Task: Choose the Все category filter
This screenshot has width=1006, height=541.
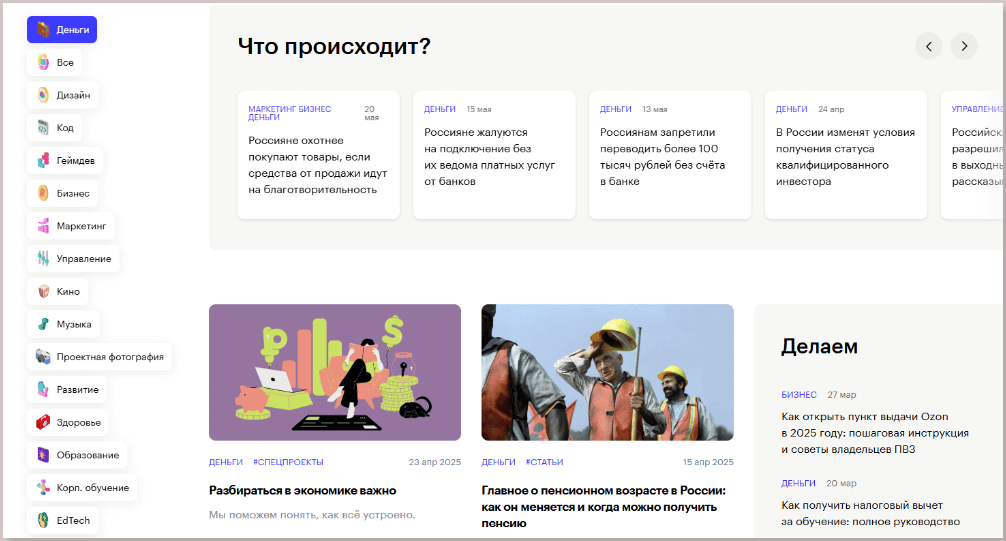Action: click(x=55, y=62)
